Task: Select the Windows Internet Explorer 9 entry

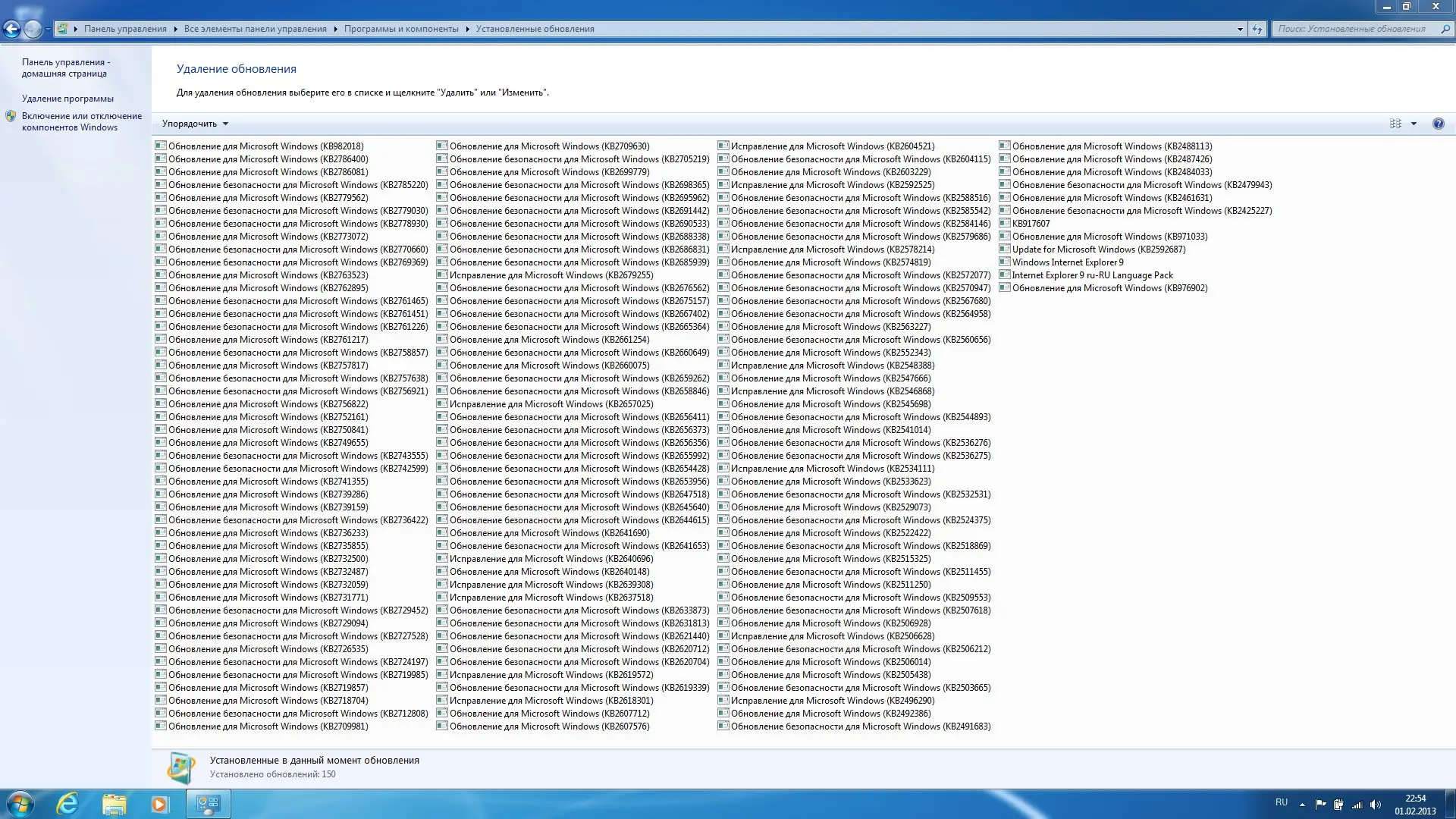Action: (1067, 262)
